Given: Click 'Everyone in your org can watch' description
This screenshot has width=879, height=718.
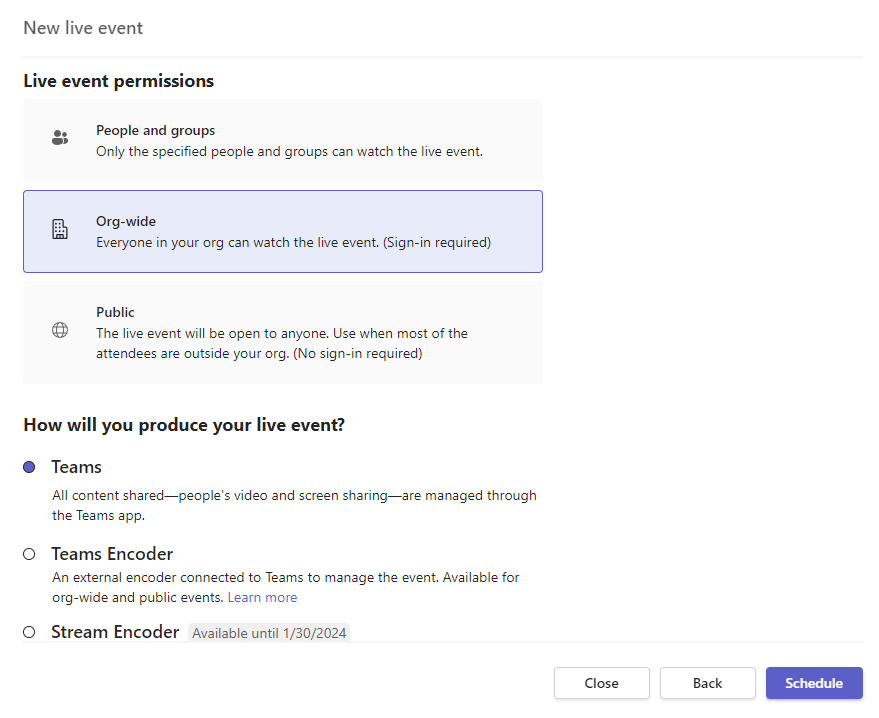Looking at the screenshot, I should [293, 242].
